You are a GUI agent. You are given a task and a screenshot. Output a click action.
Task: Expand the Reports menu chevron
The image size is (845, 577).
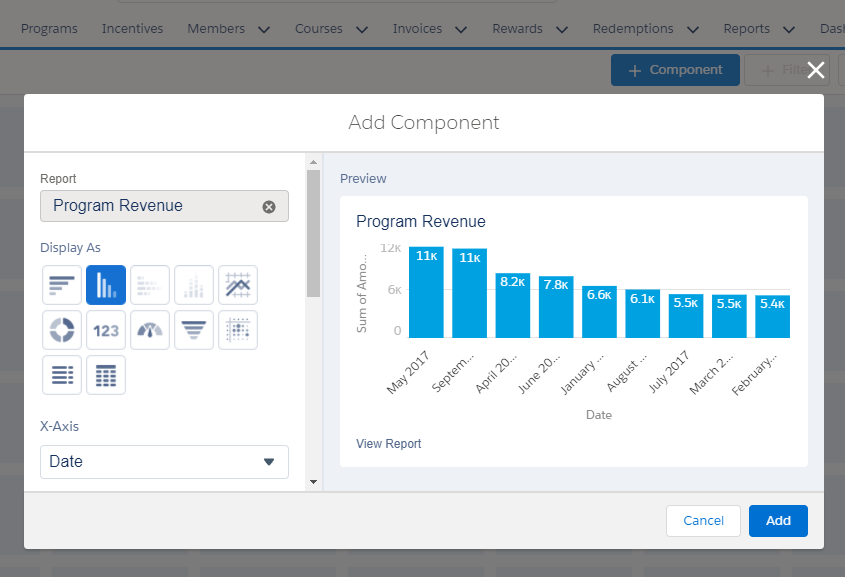coord(789,30)
